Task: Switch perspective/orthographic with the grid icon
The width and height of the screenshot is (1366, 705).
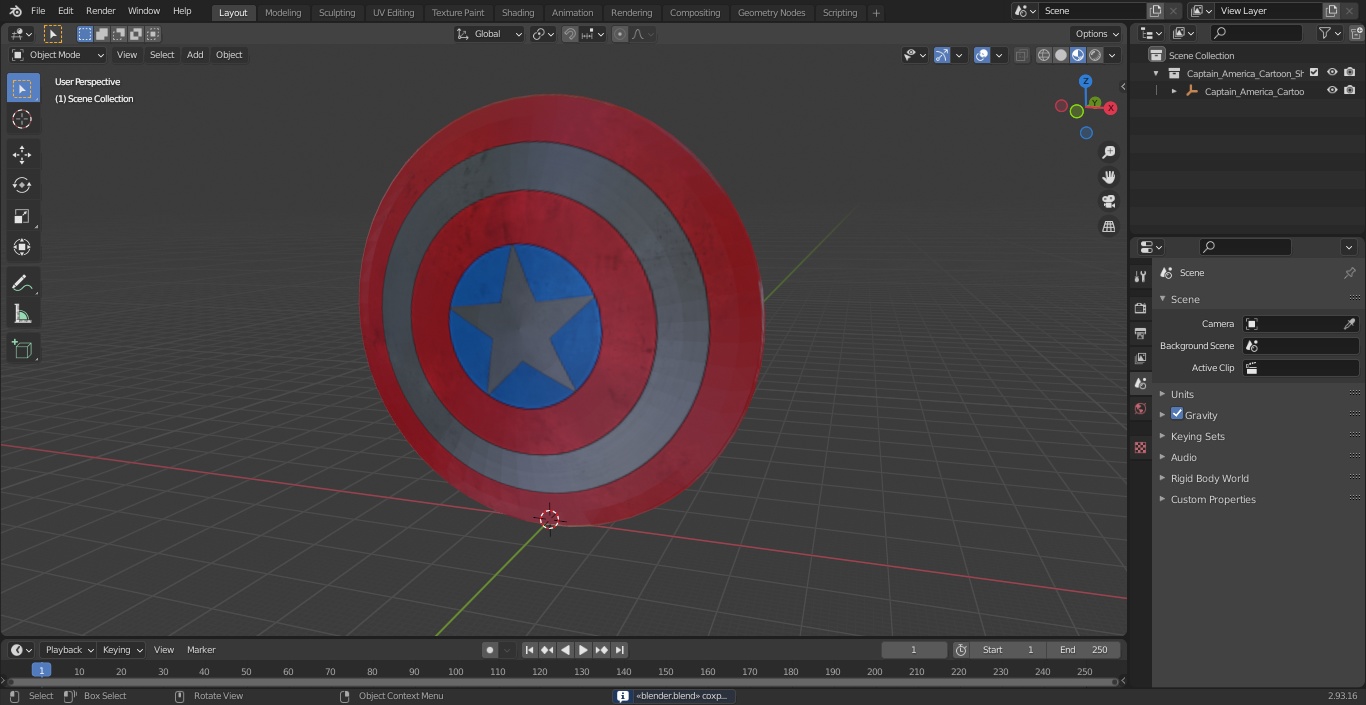Action: [1108, 227]
